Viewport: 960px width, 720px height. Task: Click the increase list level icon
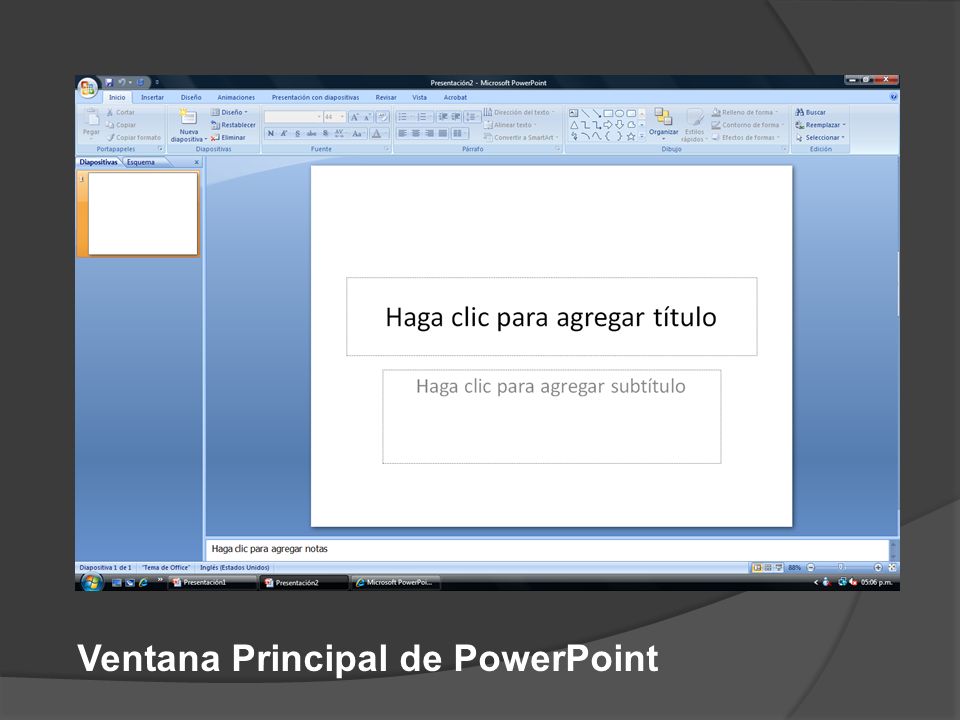tap(456, 117)
